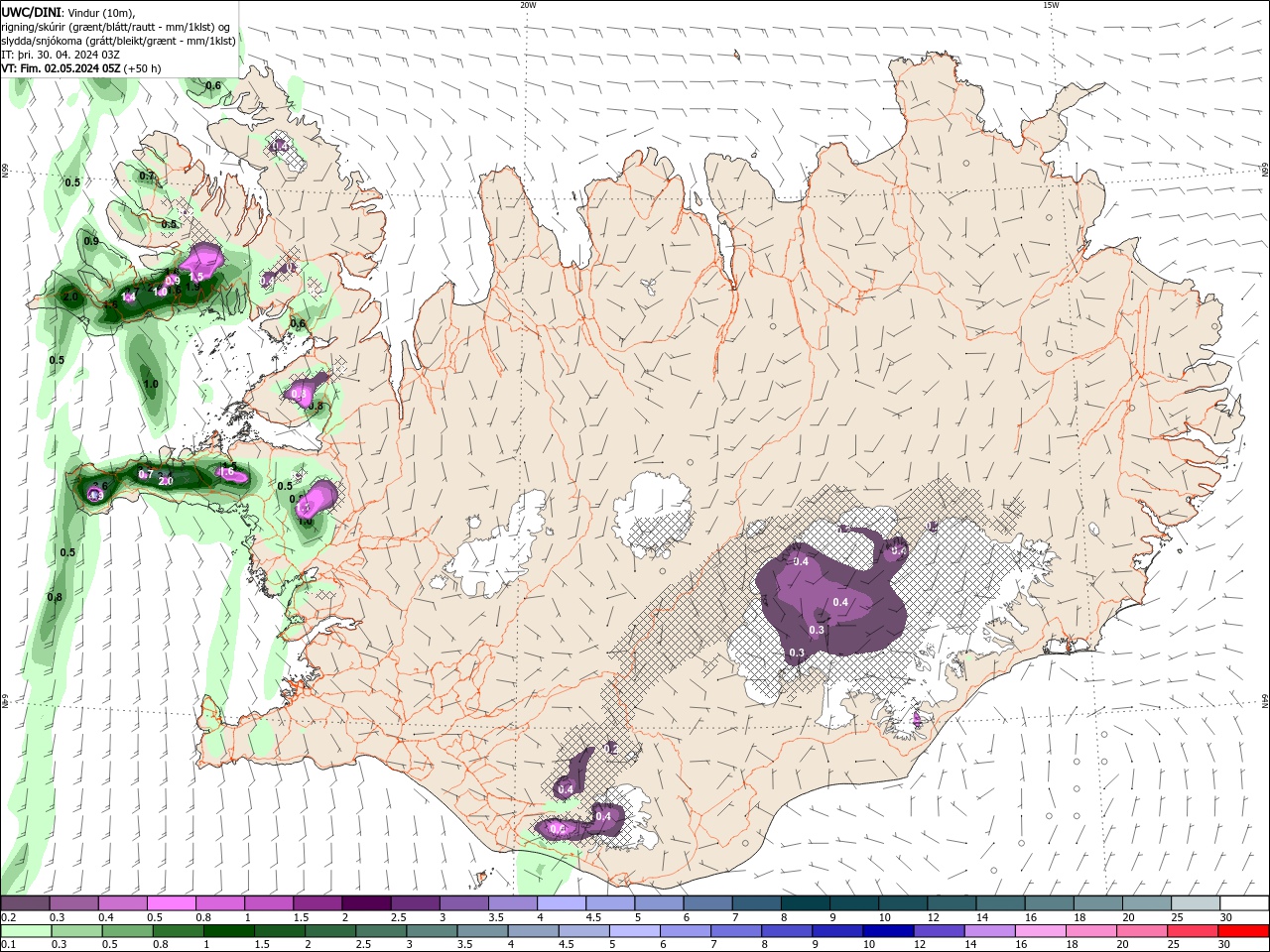Image resolution: width=1270 pixels, height=952 pixels.
Task: Click the light lavender 4–4.5 snow legend swatch
Action: (561, 903)
